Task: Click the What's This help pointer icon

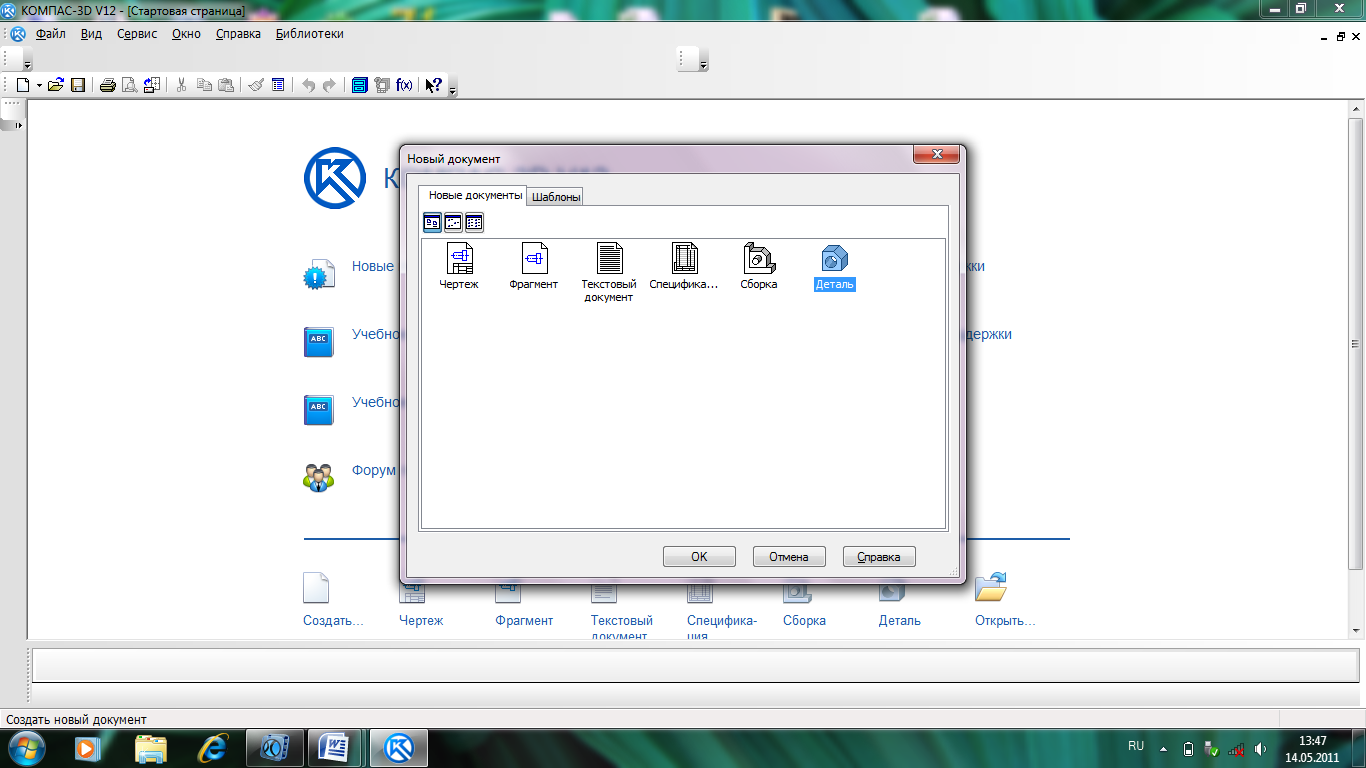Action: (x=434, y=85)
